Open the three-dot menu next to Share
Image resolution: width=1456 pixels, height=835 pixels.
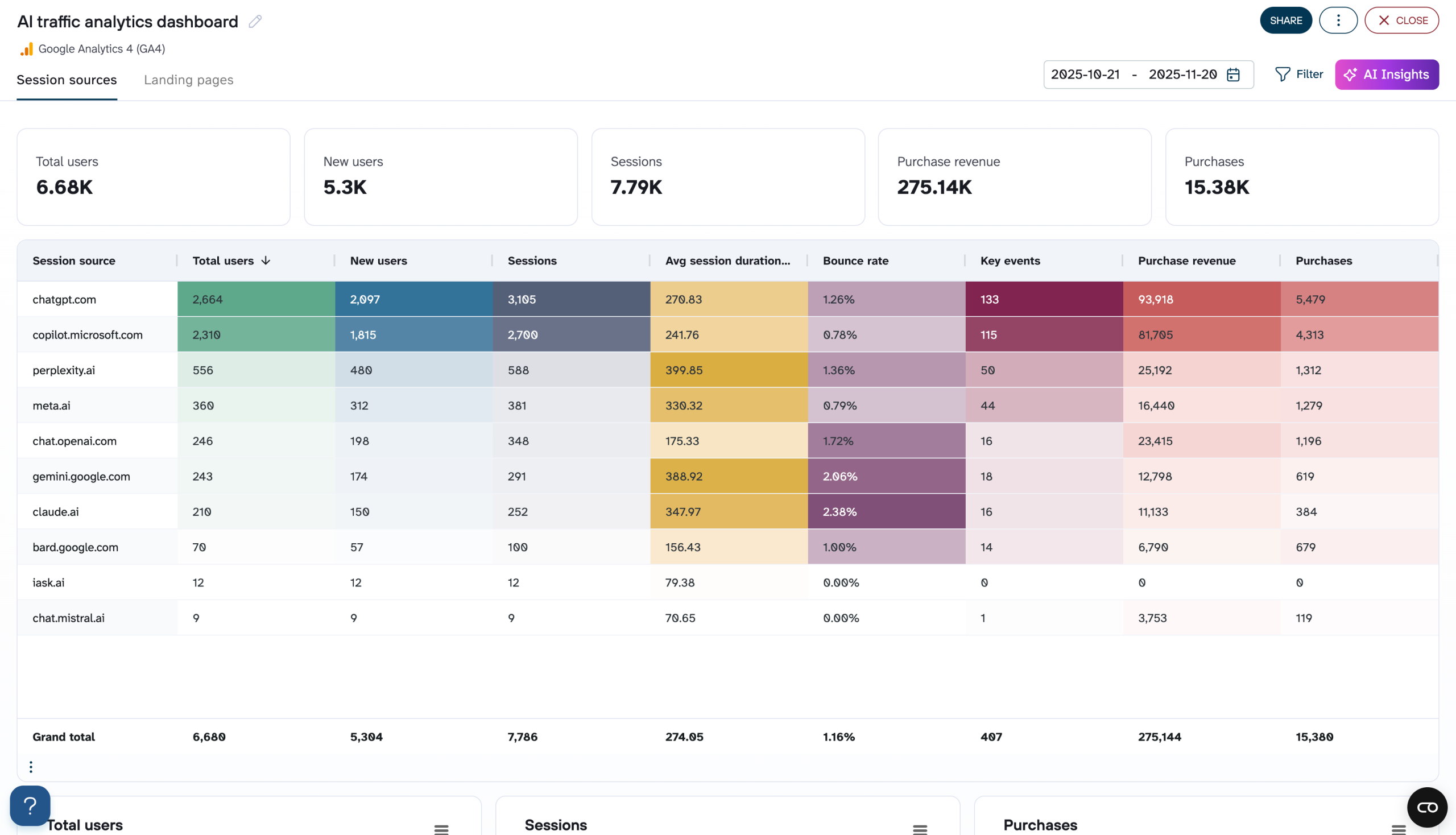pyautogui.click(x=1338, y=20)
